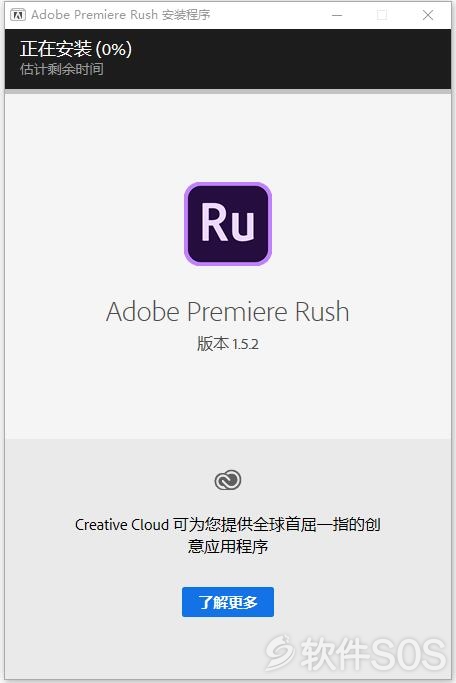Click the title bar text Adobe Premiere Rush 安装程序
This screenshot has height=683, width=456.
click(121, 15)
